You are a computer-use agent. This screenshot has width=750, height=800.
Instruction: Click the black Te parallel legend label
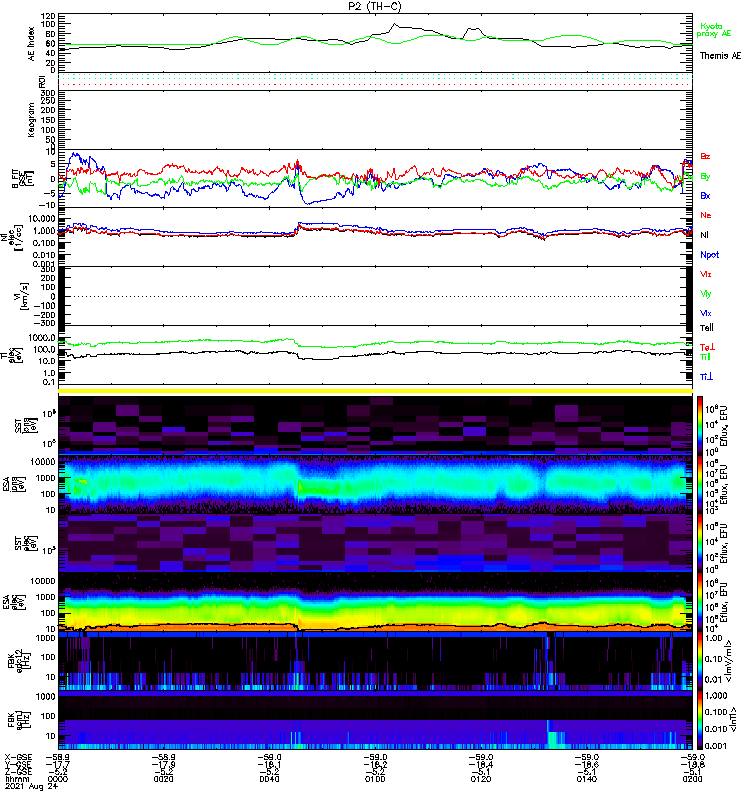706,328
